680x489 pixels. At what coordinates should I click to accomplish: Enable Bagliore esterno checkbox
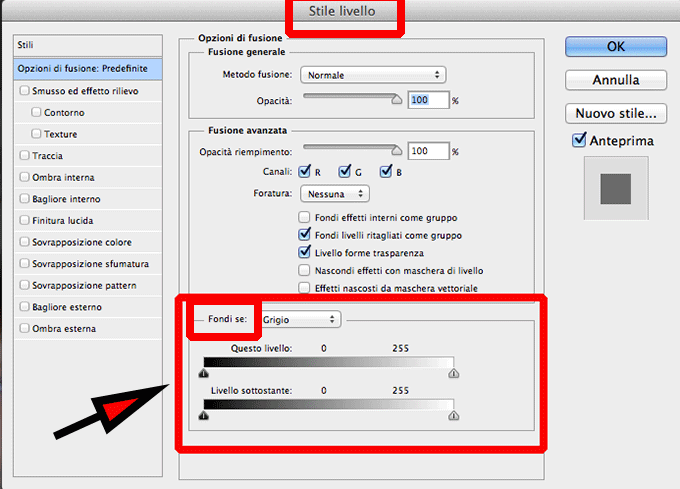point(25,306)
